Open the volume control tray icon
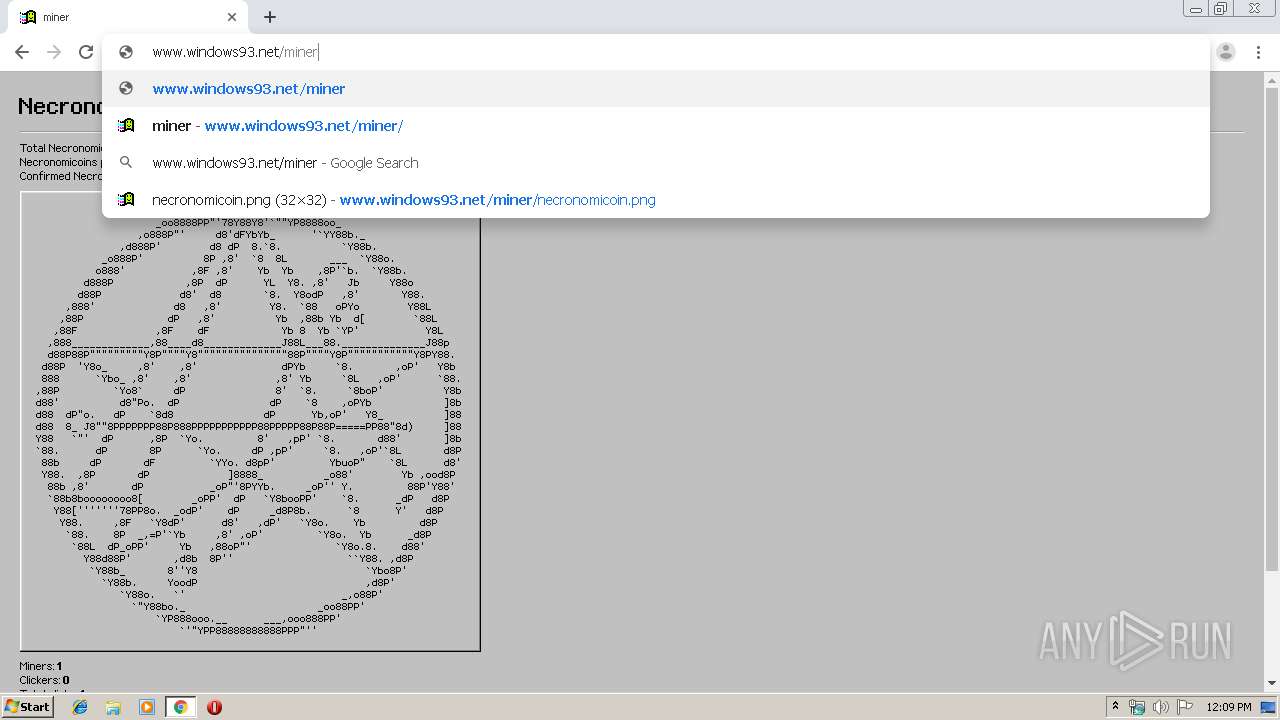Screen dimensions: 1280x720 click(1161, 707)
